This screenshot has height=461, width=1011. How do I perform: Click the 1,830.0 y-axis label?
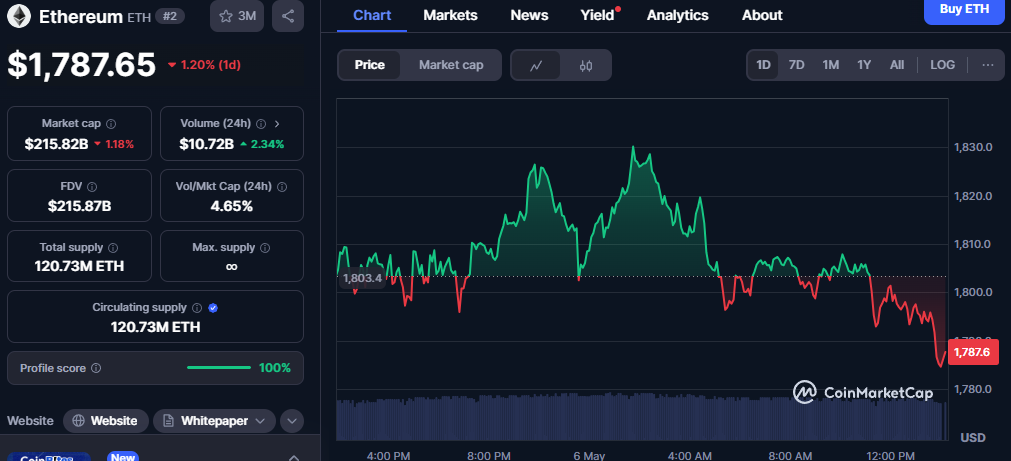pyautogui.click(x=972, y=148)
